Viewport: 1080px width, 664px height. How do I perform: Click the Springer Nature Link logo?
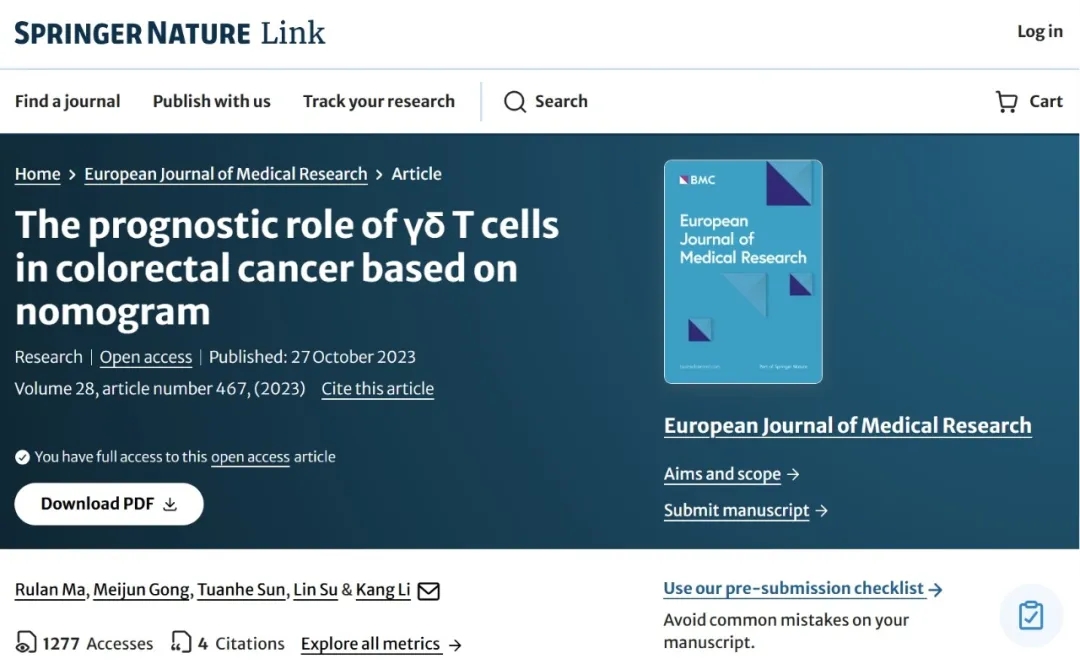[170, 33]
